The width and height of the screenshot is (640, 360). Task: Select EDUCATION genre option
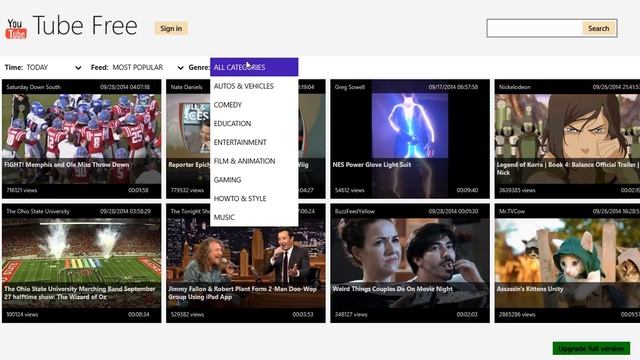click(254, 124)
